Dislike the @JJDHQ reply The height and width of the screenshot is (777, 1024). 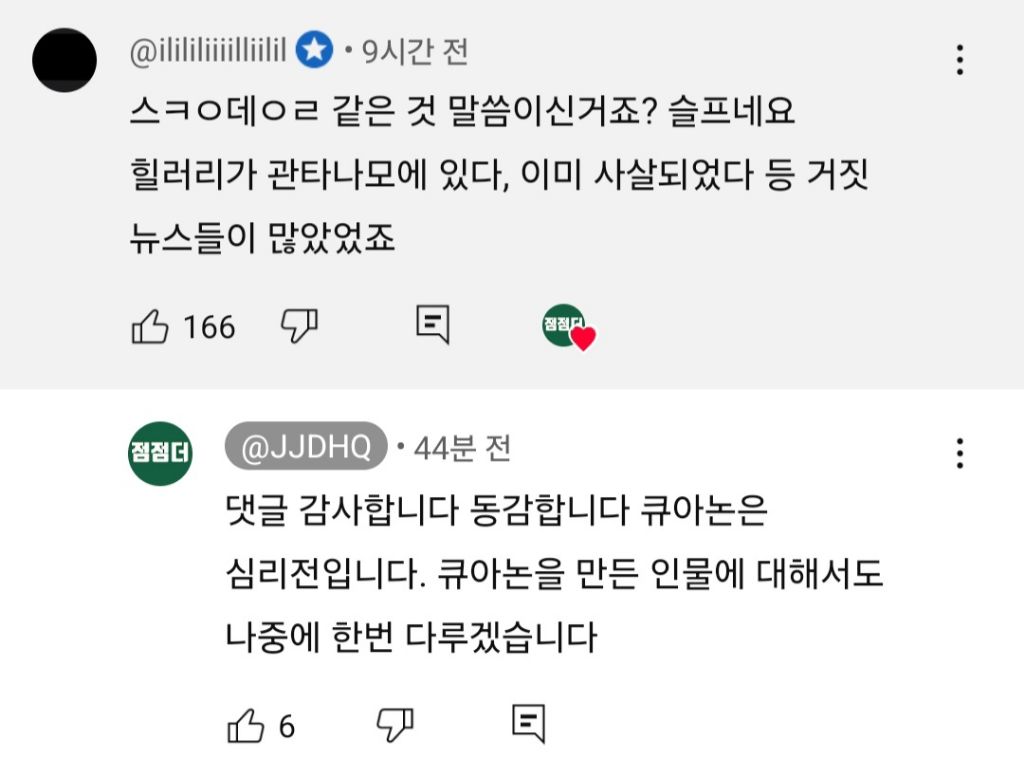(394, 724)
